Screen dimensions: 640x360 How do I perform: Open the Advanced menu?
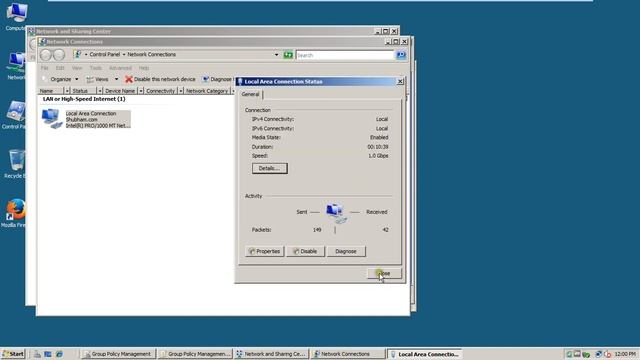click(120, 68)
